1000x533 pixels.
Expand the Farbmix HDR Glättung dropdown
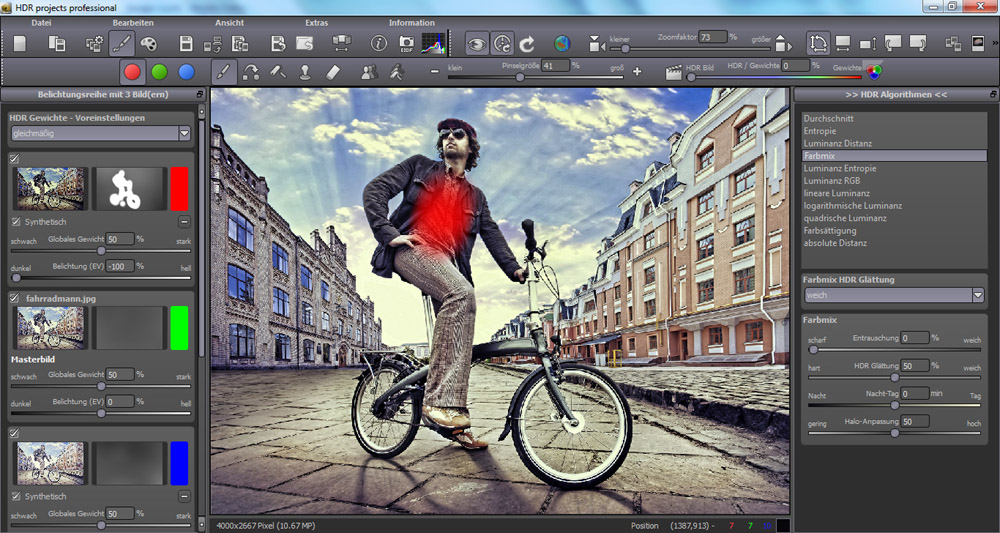pyautogui.click(x=978, y=295)
